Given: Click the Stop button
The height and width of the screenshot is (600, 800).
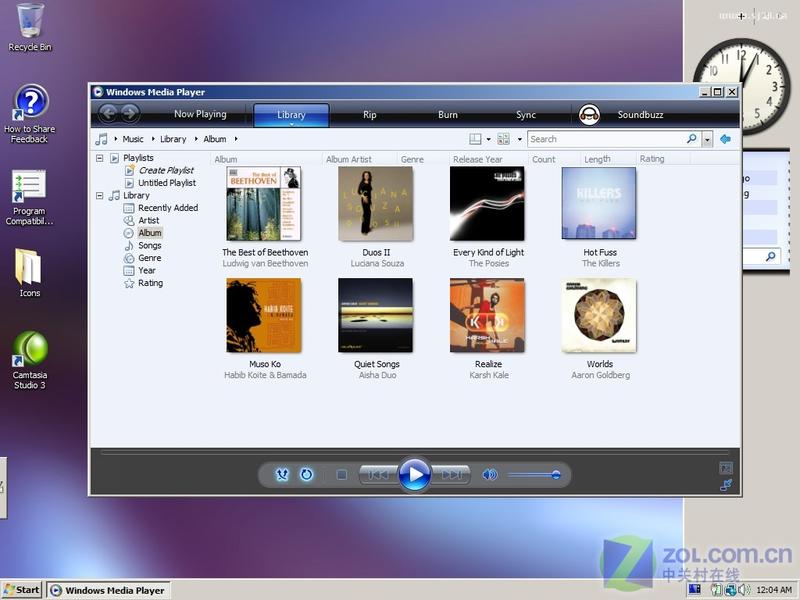Looking at the screenshot, I should [x=342, y=475].
